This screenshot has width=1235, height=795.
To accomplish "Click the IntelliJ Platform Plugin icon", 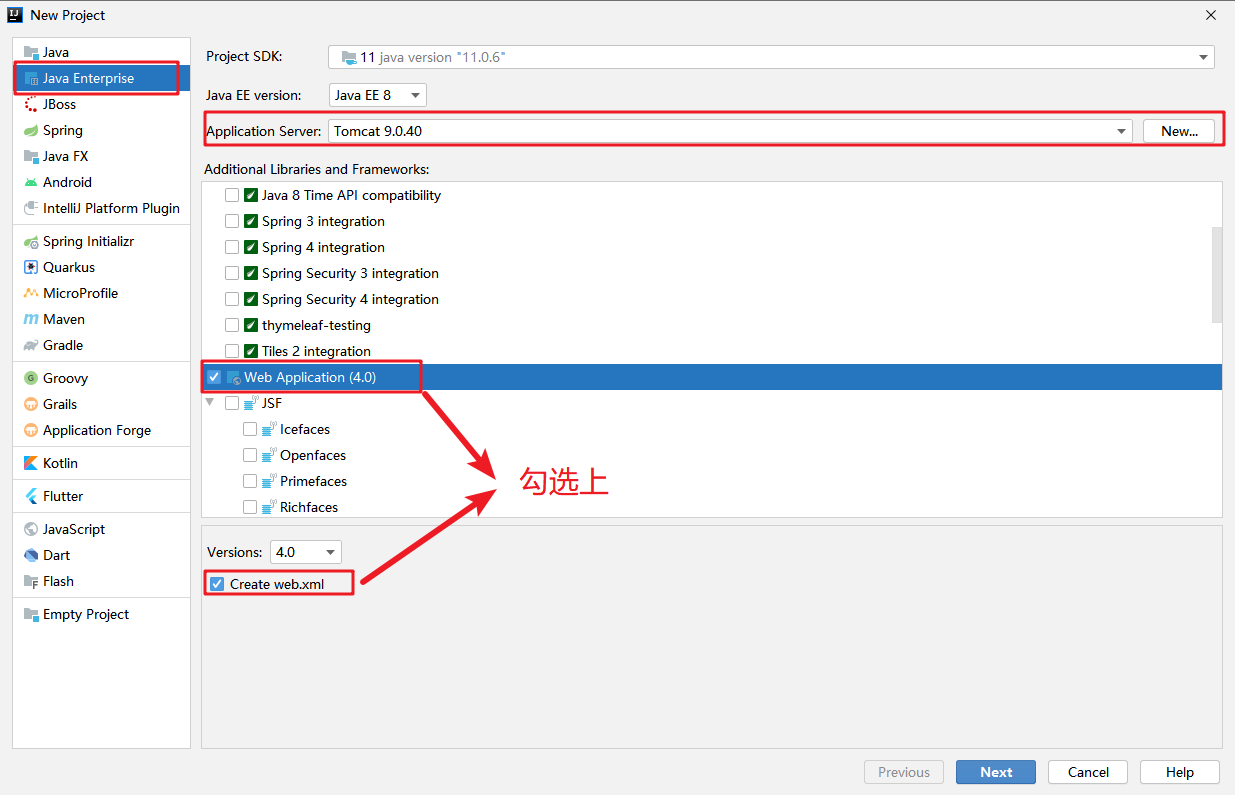I will (x=31, y=208).
